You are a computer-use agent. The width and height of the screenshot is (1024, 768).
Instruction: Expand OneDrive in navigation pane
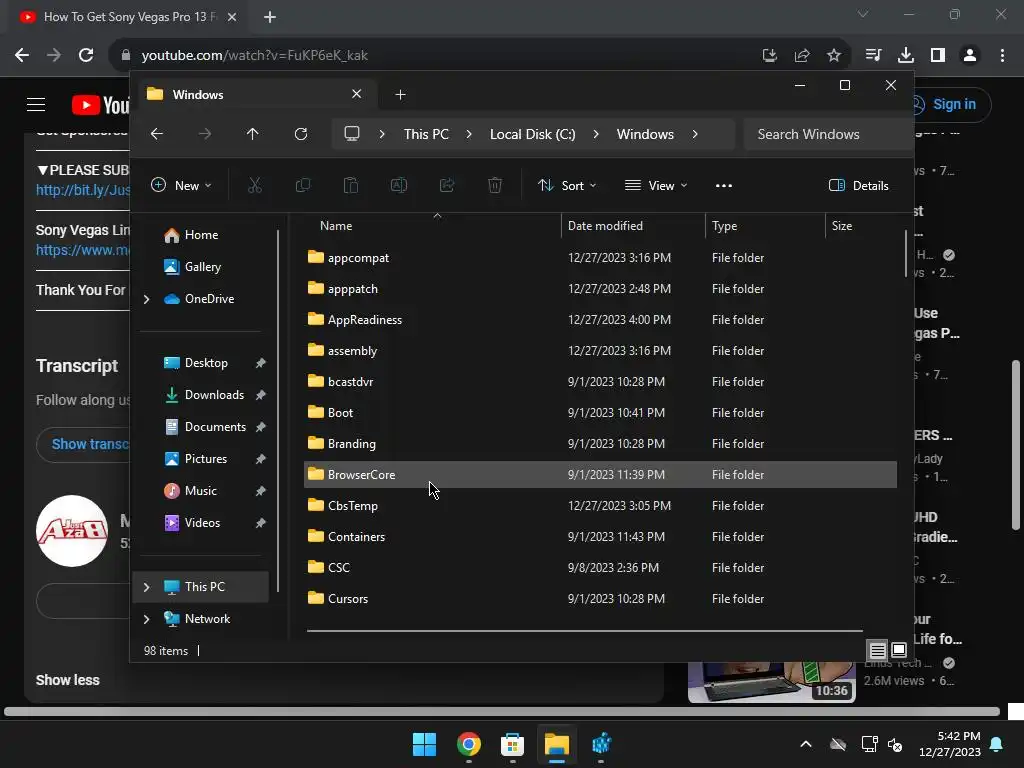click(x=146, y=299)
